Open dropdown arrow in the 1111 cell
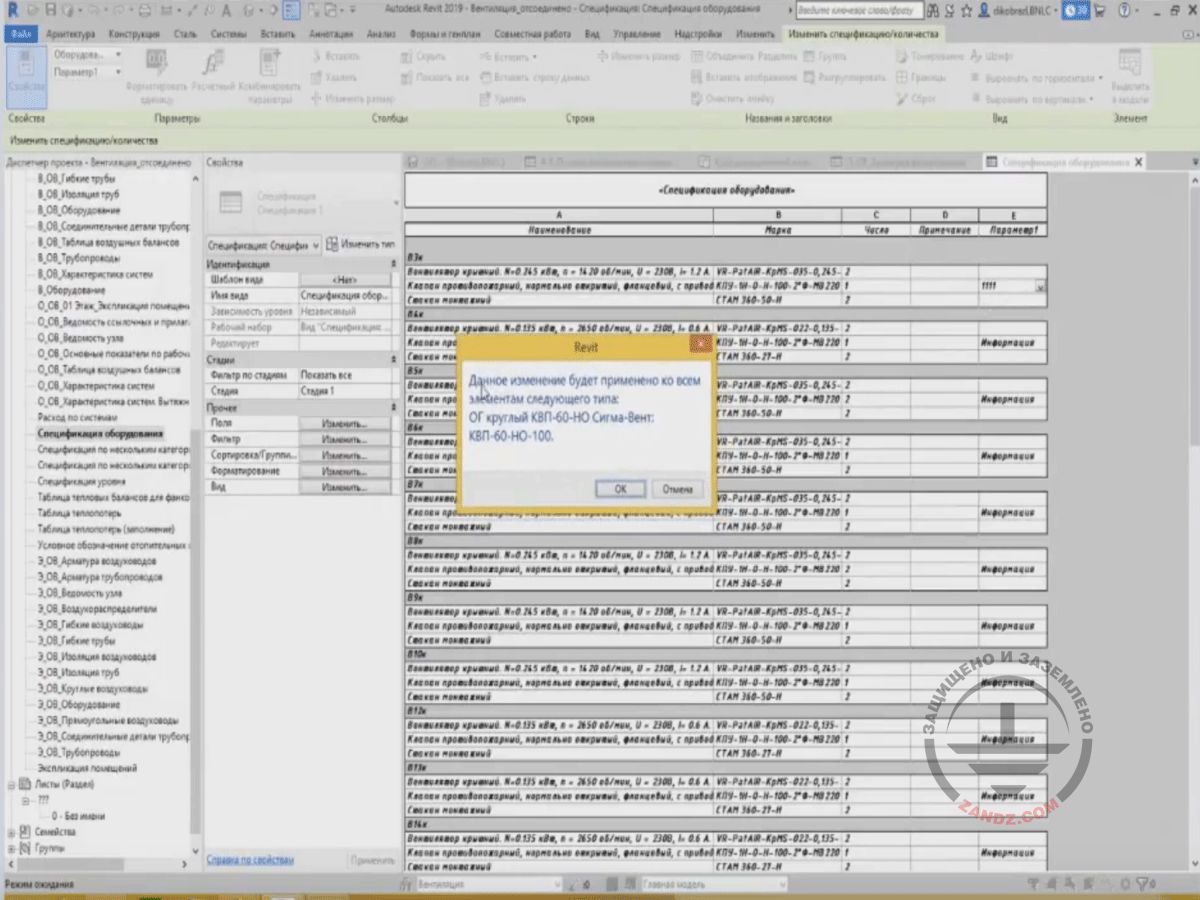Image resolution: width=1200 pixels, height=900 pixels. click(x=1041, y=286)
